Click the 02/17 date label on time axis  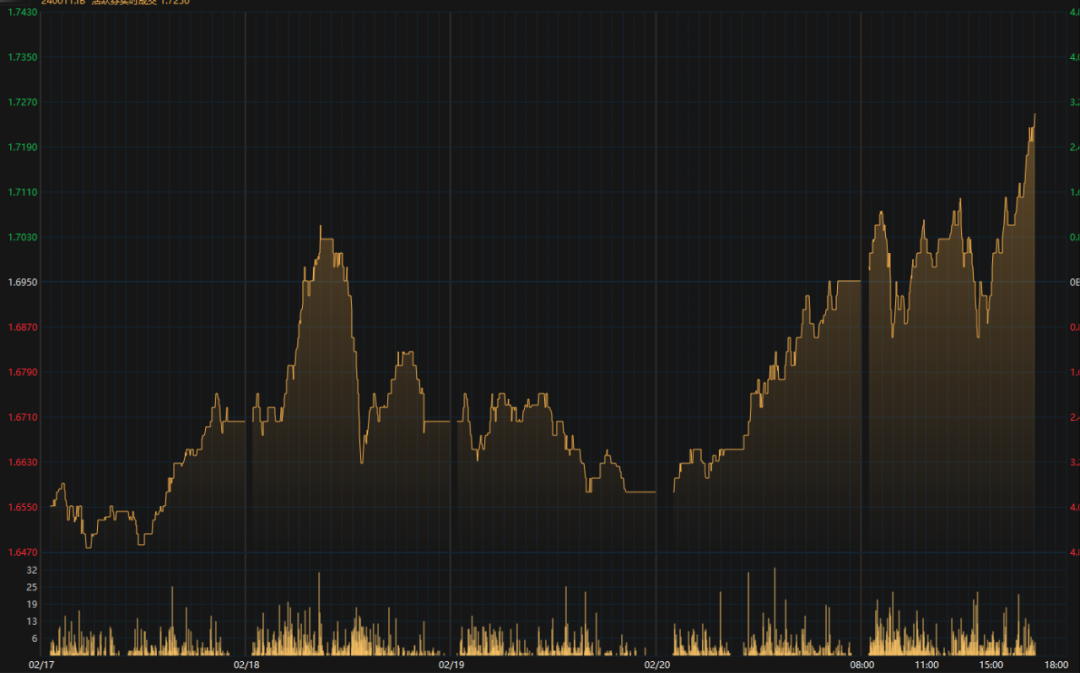[x=41, y=665]
